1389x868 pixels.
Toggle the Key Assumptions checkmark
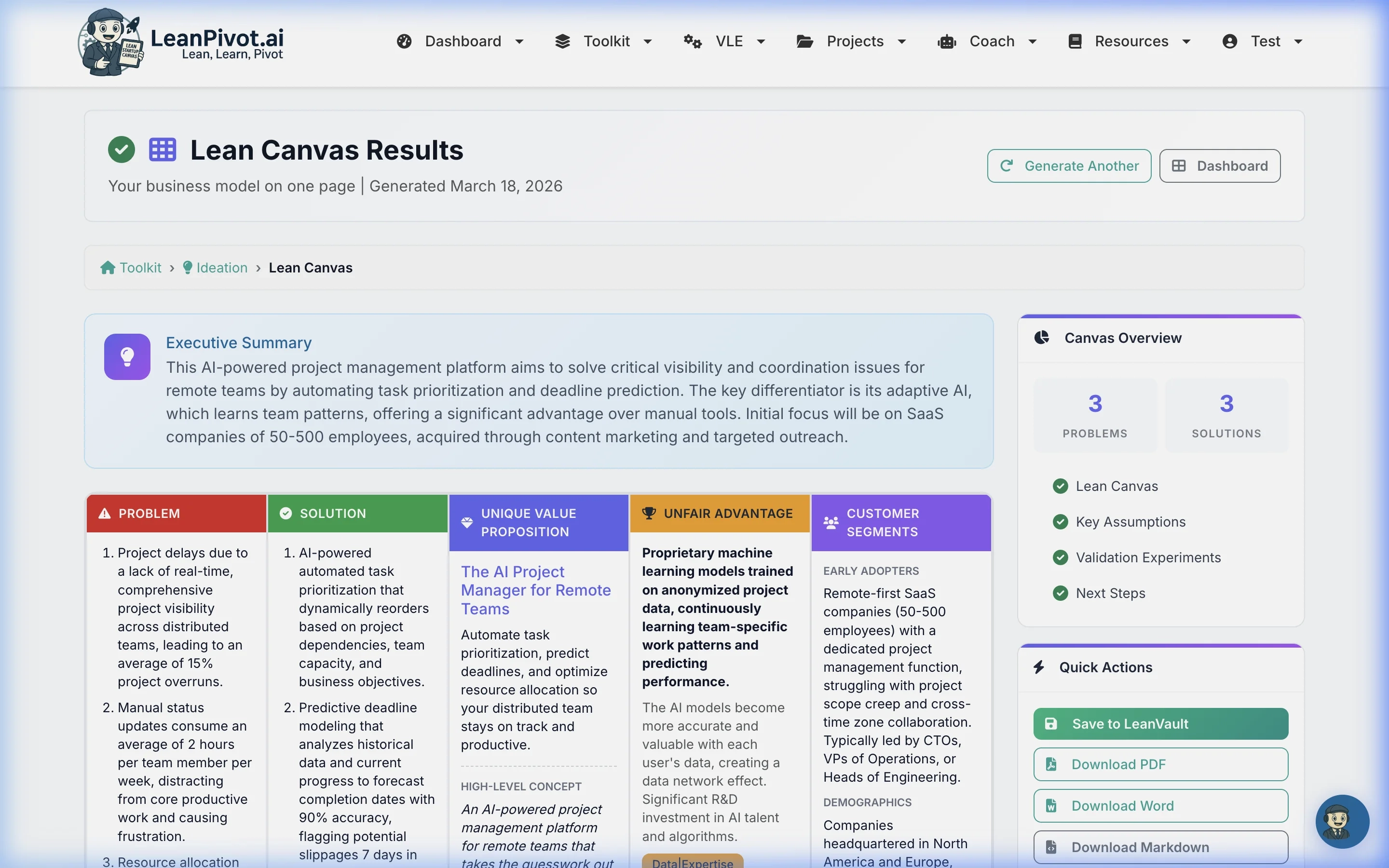pos(1060,522)
